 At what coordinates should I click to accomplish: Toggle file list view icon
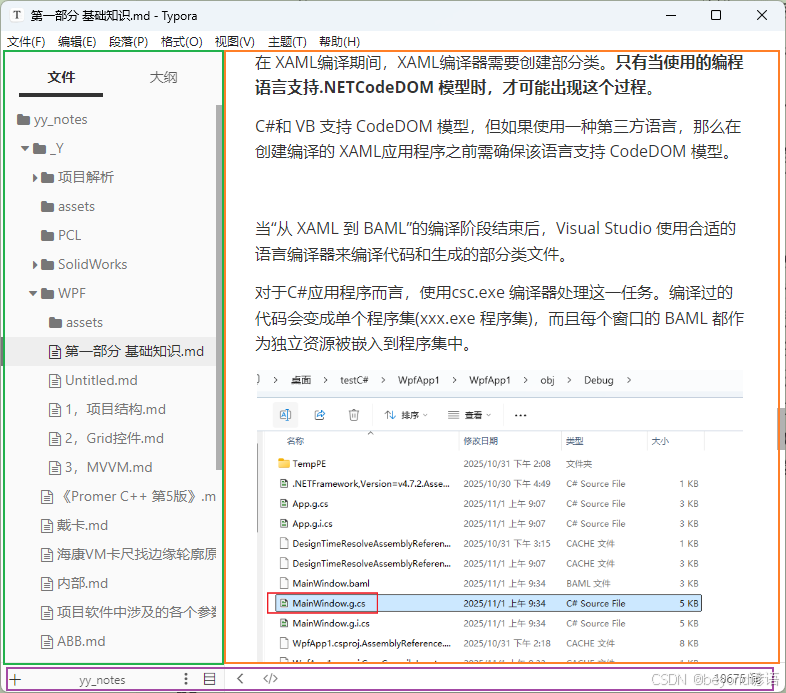click(210, 679)
